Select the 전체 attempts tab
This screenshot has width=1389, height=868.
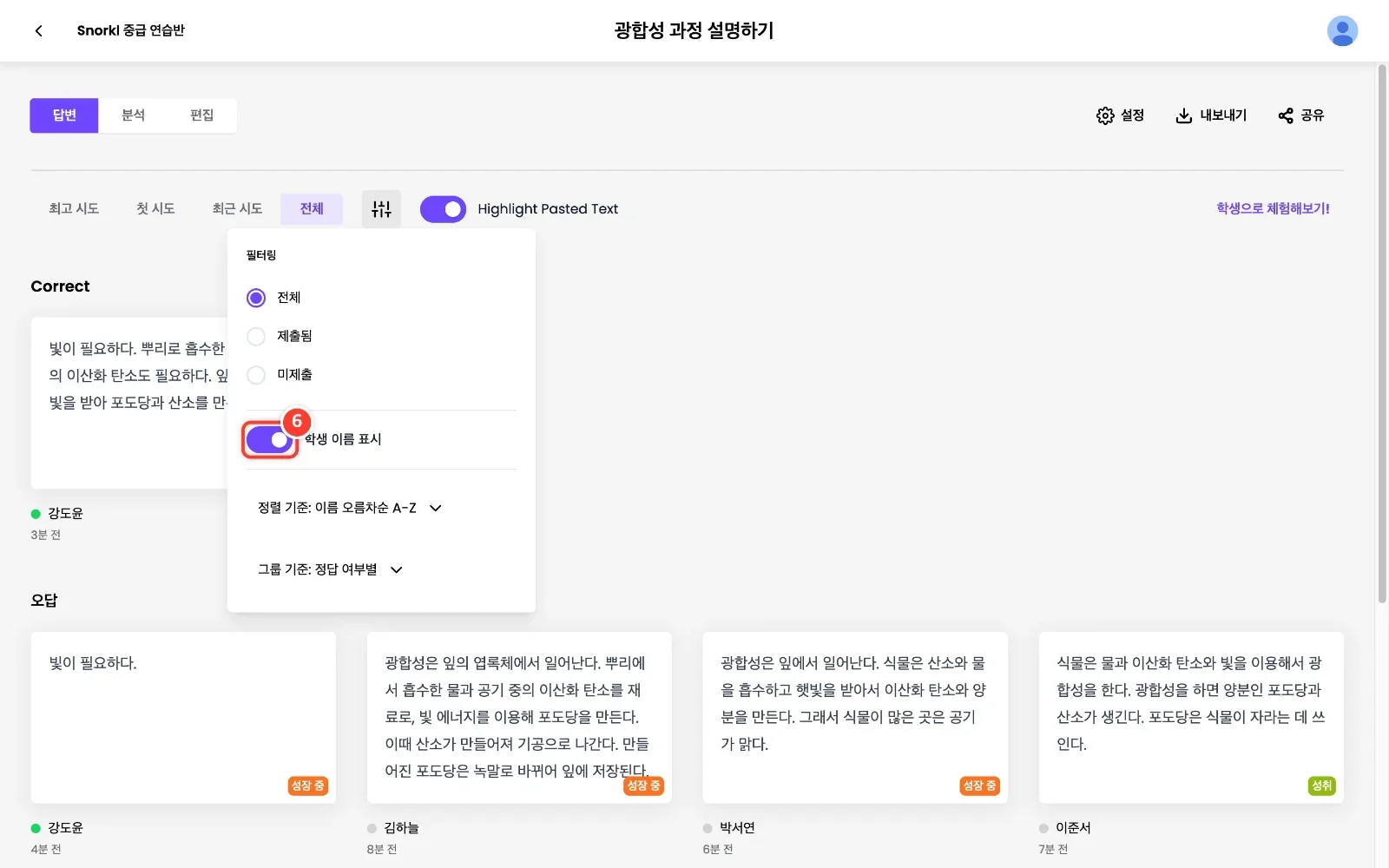(x=312, y=209)
